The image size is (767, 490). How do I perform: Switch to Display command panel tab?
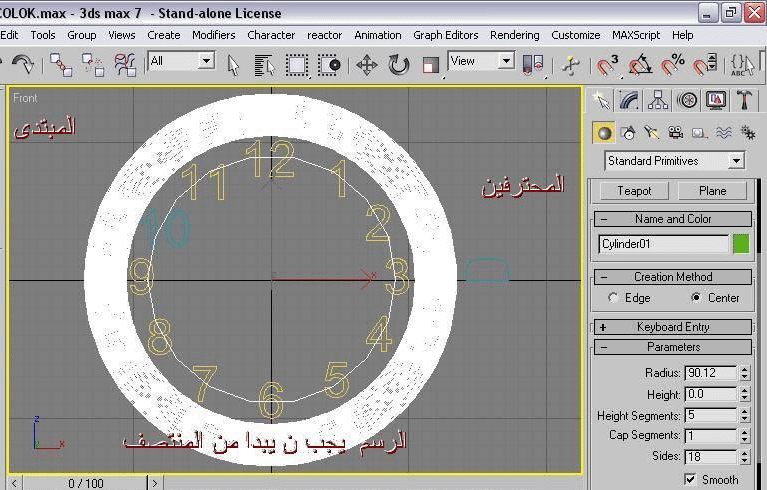(x=716, y=100)
